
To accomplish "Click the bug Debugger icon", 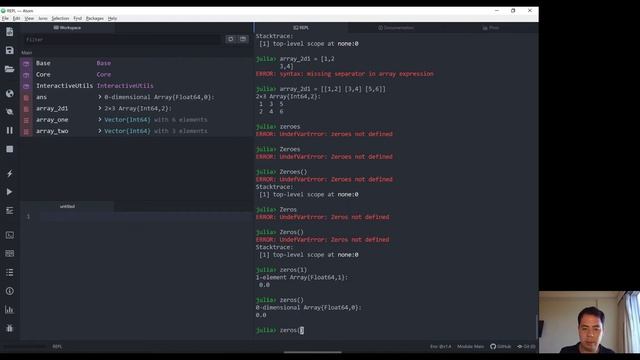I will tap(9, 328).
